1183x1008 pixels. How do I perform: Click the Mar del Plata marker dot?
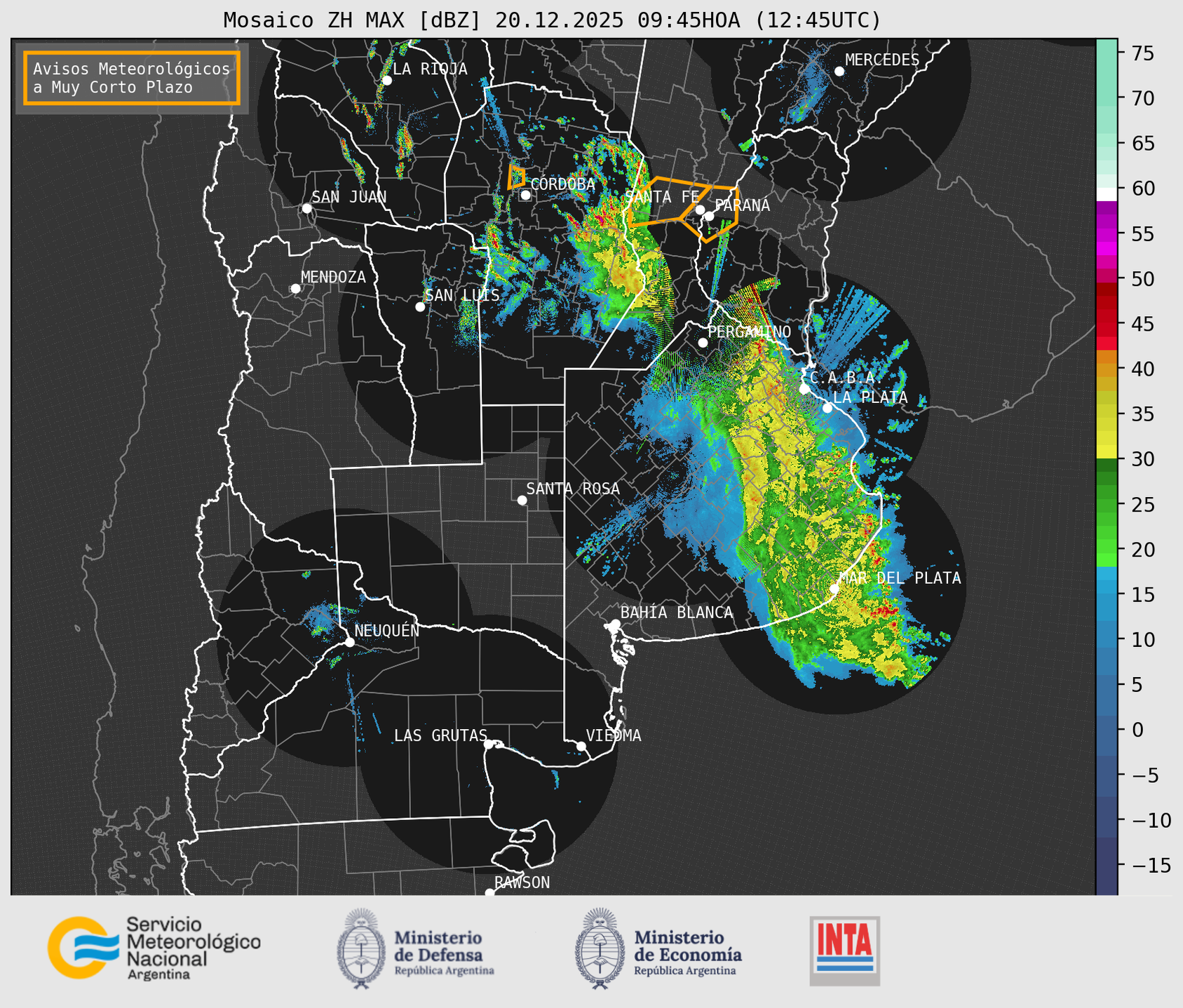tap(834, 588)
